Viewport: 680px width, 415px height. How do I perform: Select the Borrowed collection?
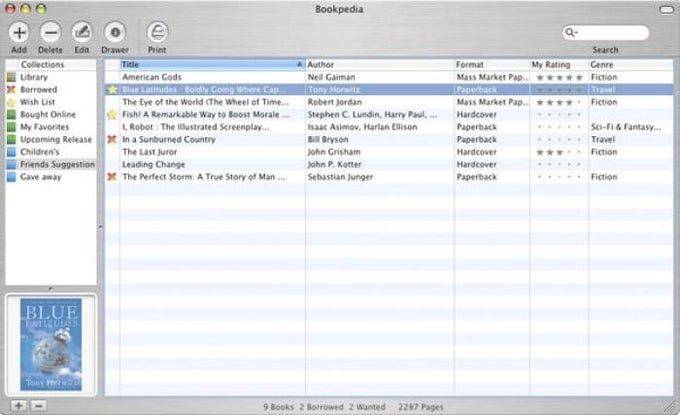[x=51, y=90]
